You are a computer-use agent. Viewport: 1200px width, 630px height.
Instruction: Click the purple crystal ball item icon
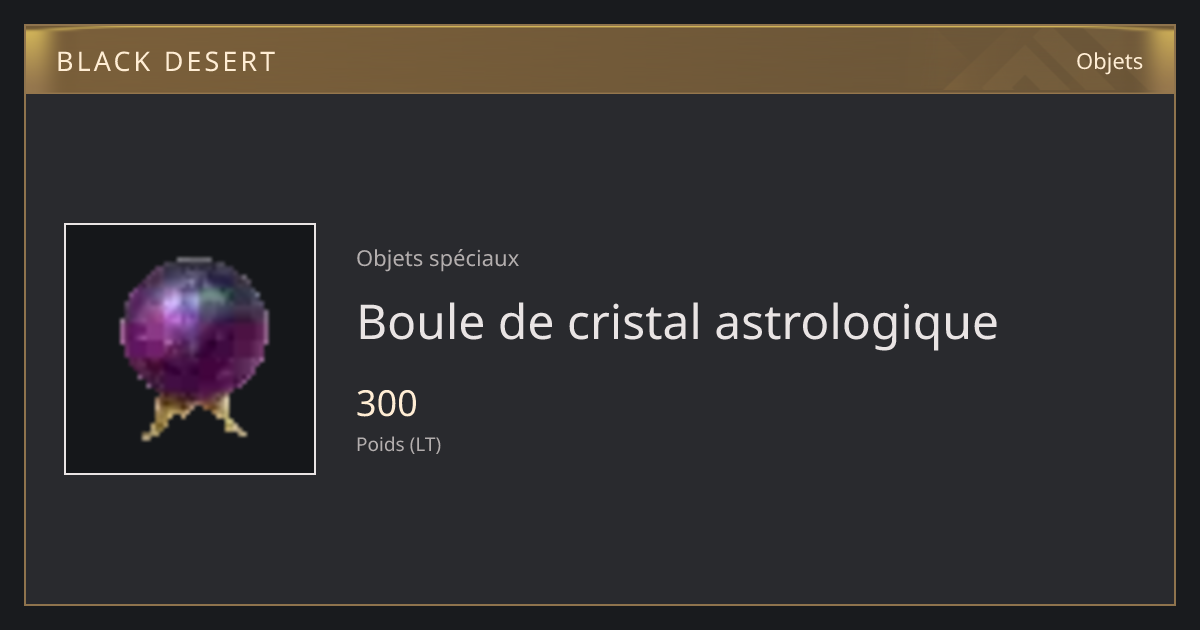pyautogui.click(x=194, y=348)
